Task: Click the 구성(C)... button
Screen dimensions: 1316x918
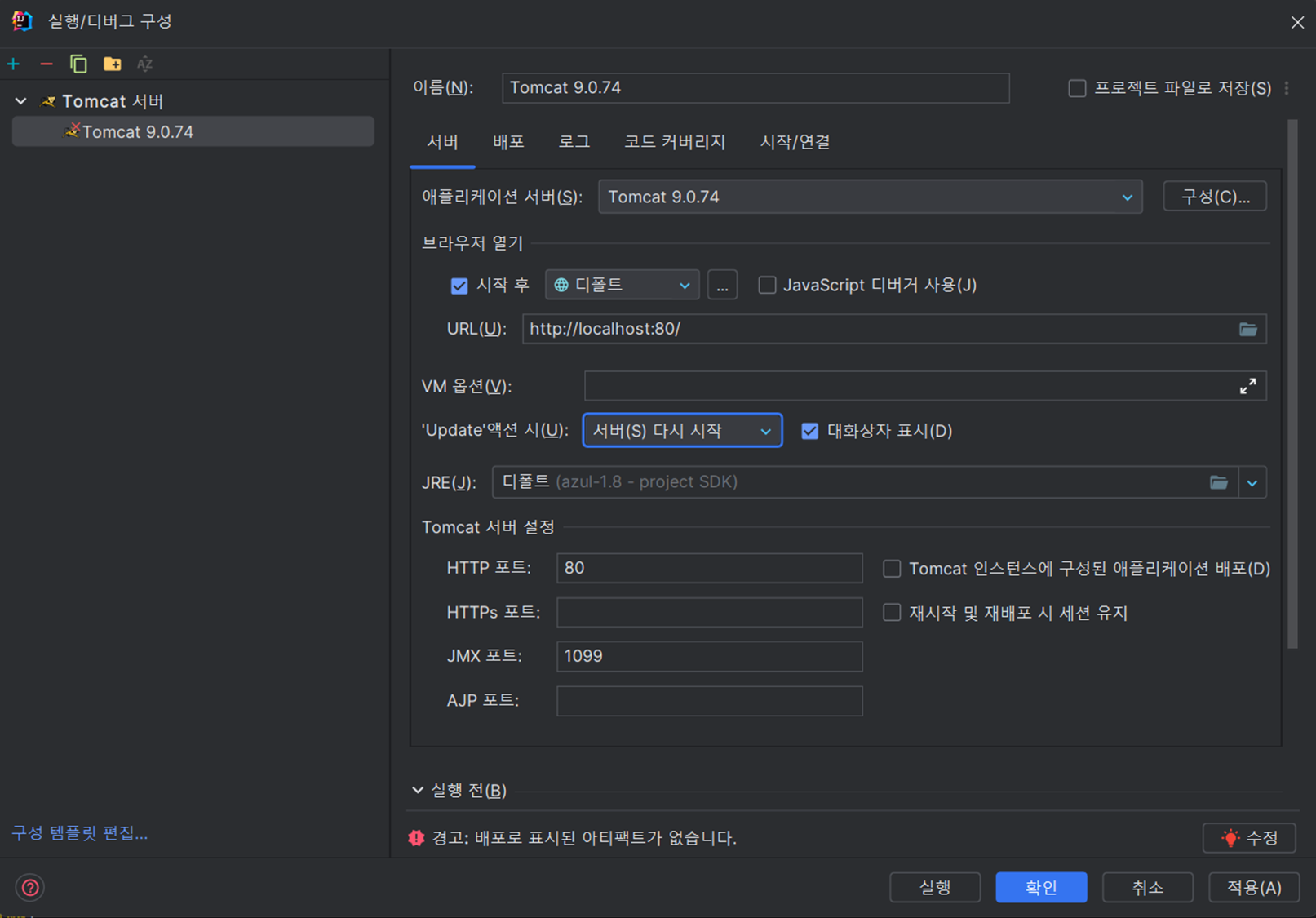Action: [1215, 197]
